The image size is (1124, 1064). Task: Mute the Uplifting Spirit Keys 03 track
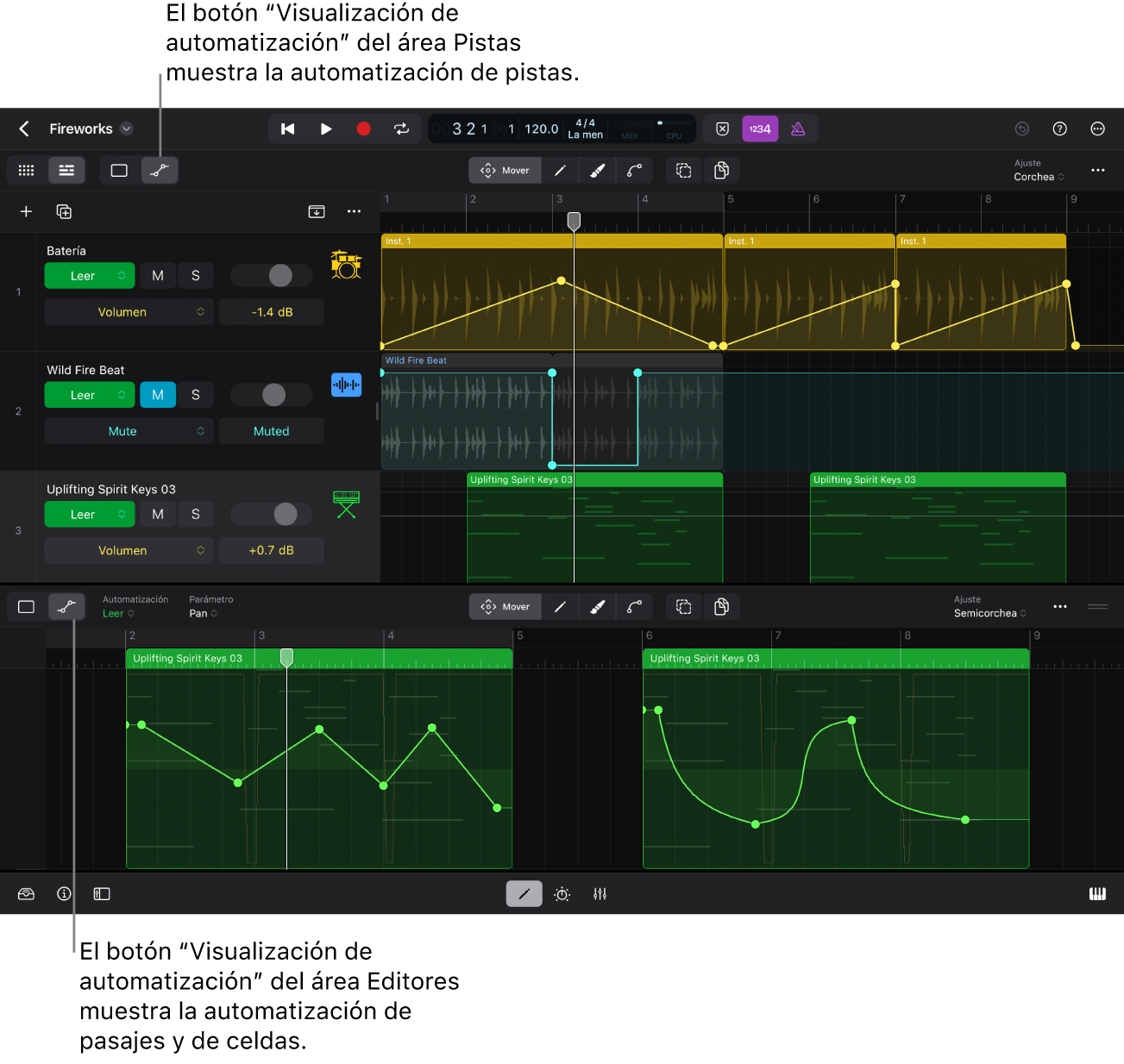[x=158, y=514]
